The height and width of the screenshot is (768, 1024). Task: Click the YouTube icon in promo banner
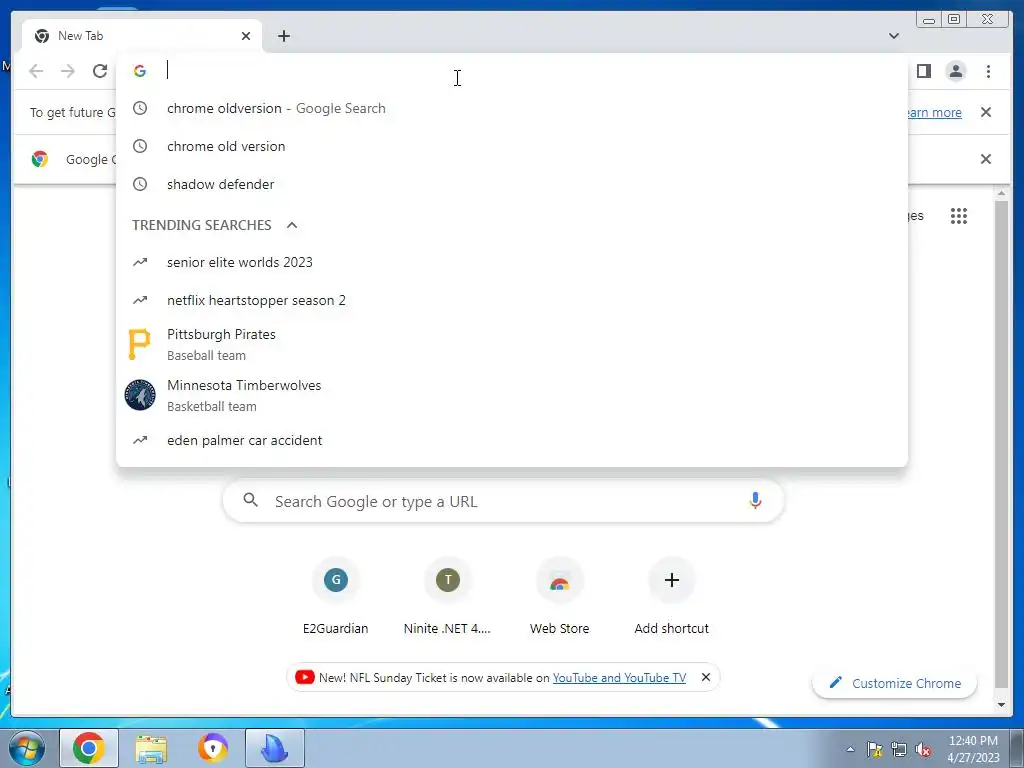point(304,677)
